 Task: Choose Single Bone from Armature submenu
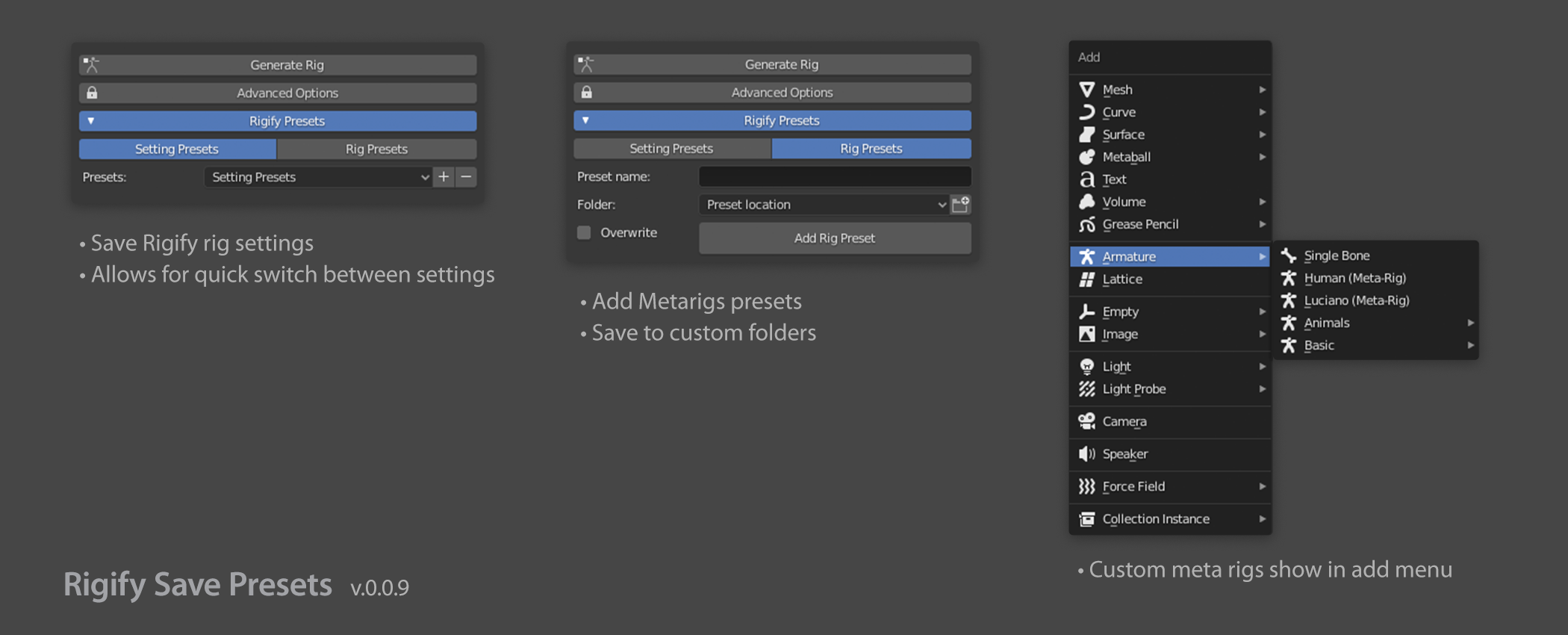[x=1375, y=255]
